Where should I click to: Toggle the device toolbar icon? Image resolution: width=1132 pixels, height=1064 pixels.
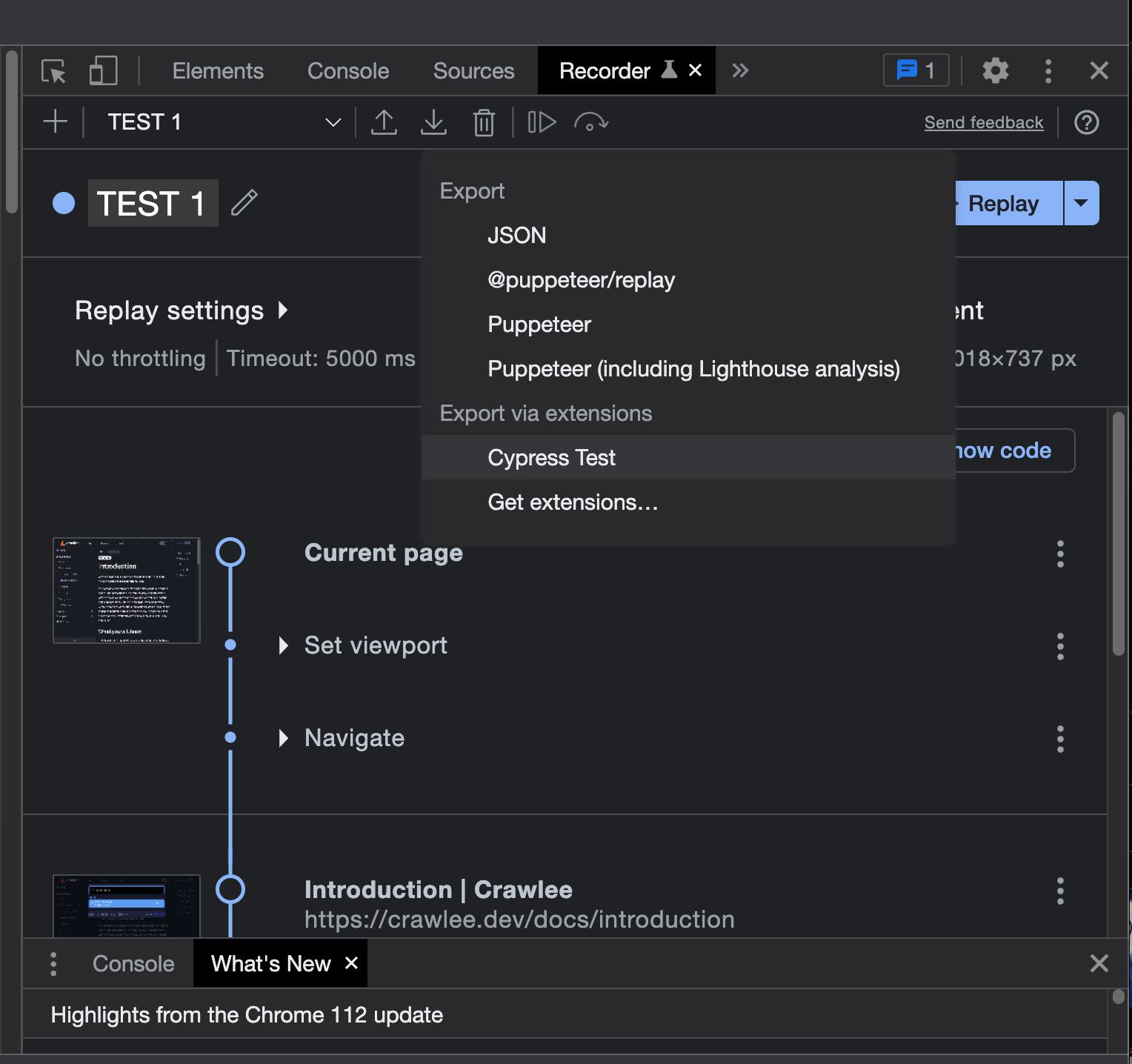coord(103,71)
